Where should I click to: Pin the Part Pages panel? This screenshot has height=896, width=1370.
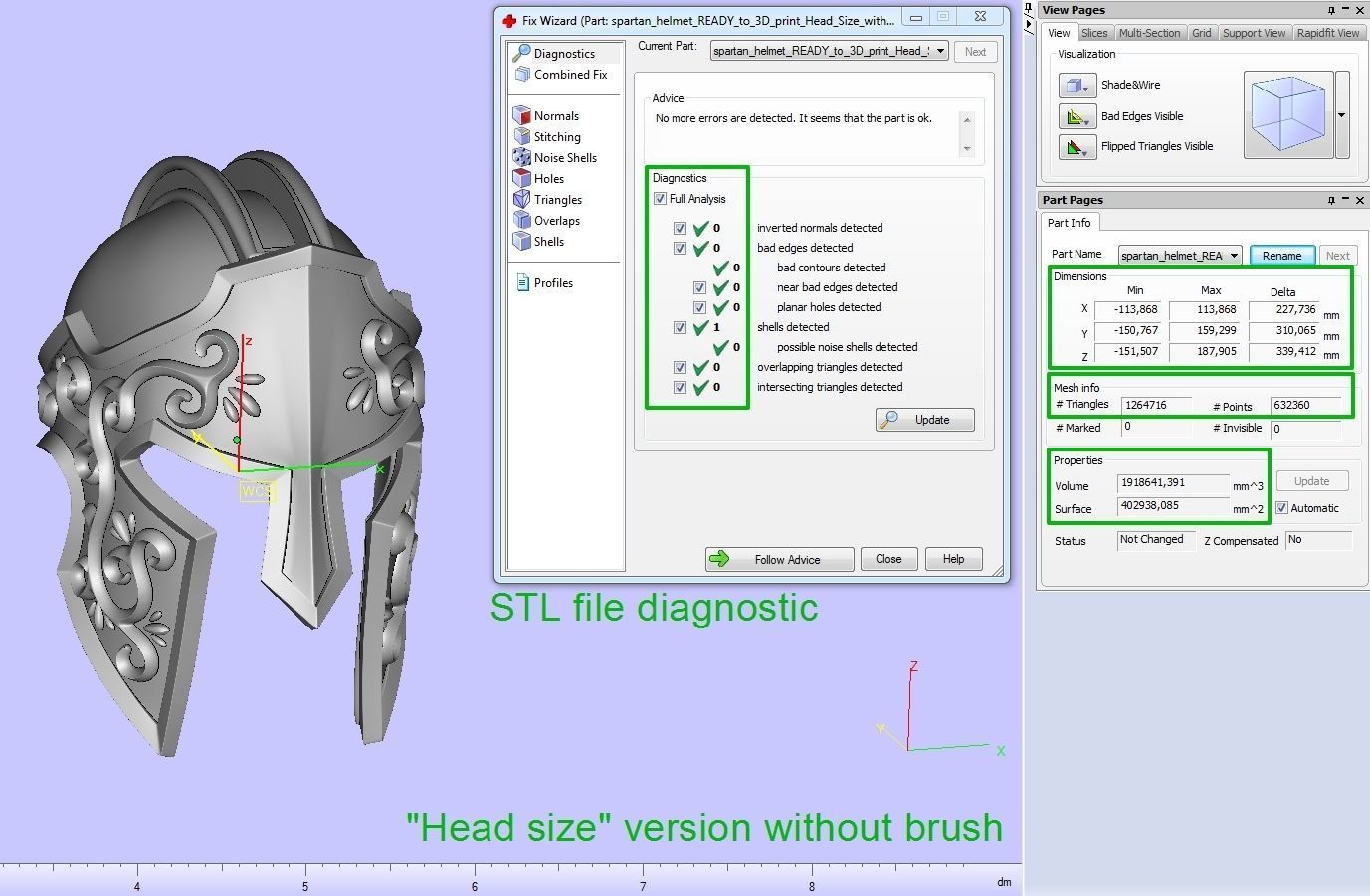pos(1331,200)
